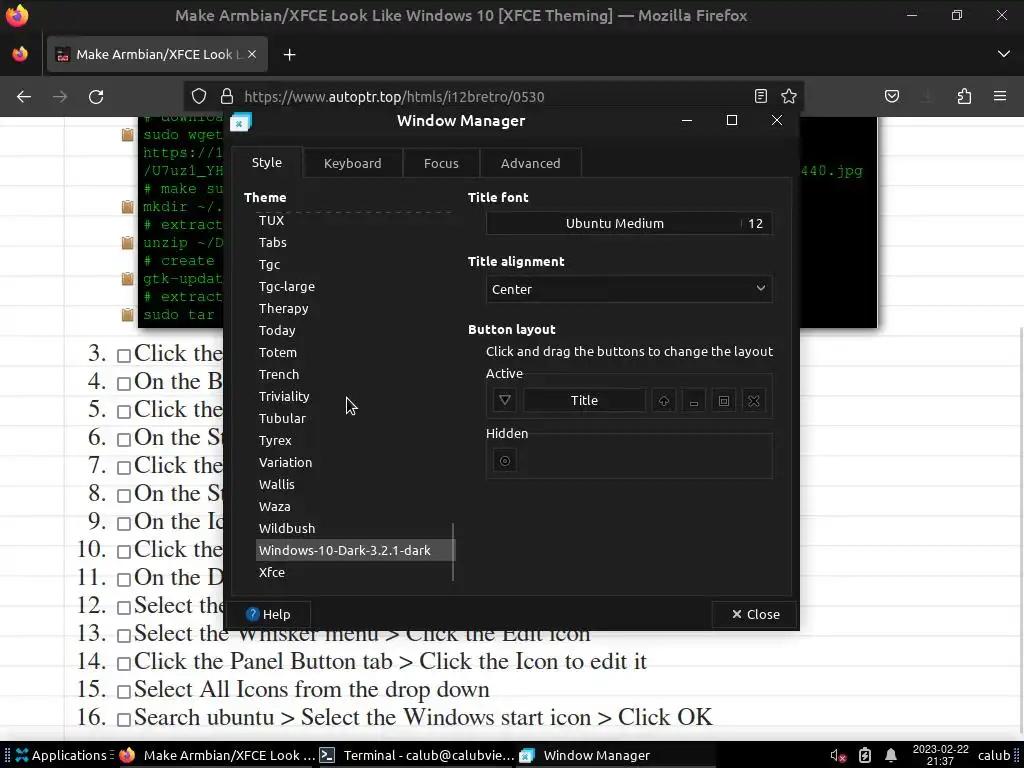Click the maximize button in Active layout

[x=724, y=400]
